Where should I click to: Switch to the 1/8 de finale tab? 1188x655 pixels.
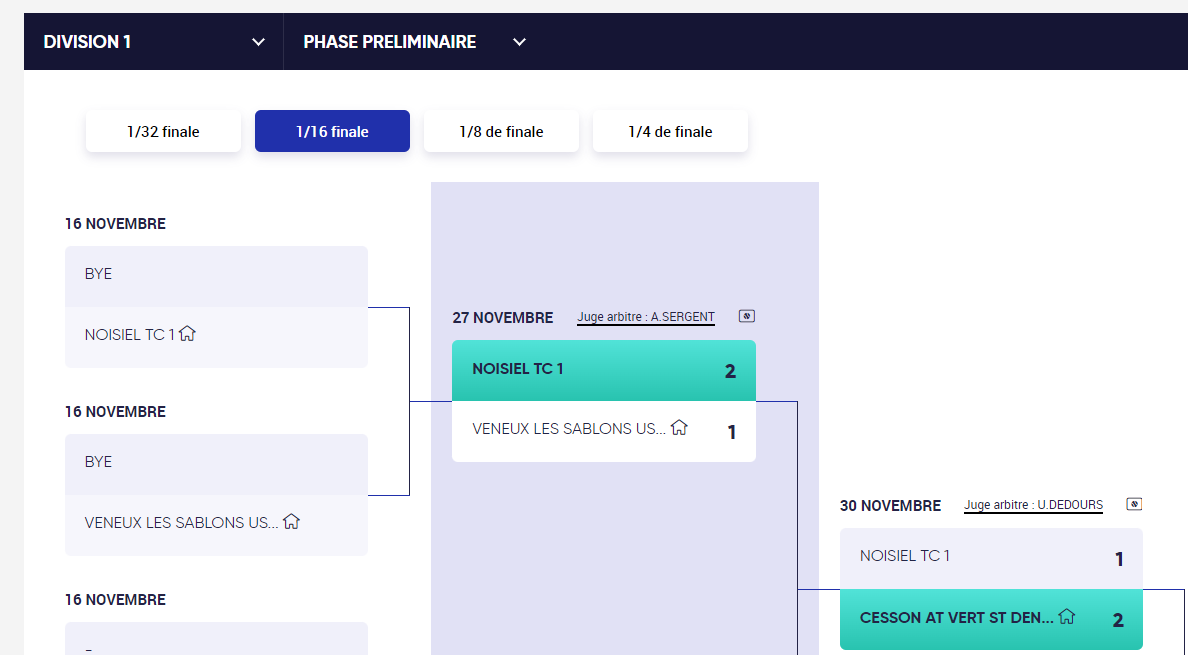pos(502,131)
